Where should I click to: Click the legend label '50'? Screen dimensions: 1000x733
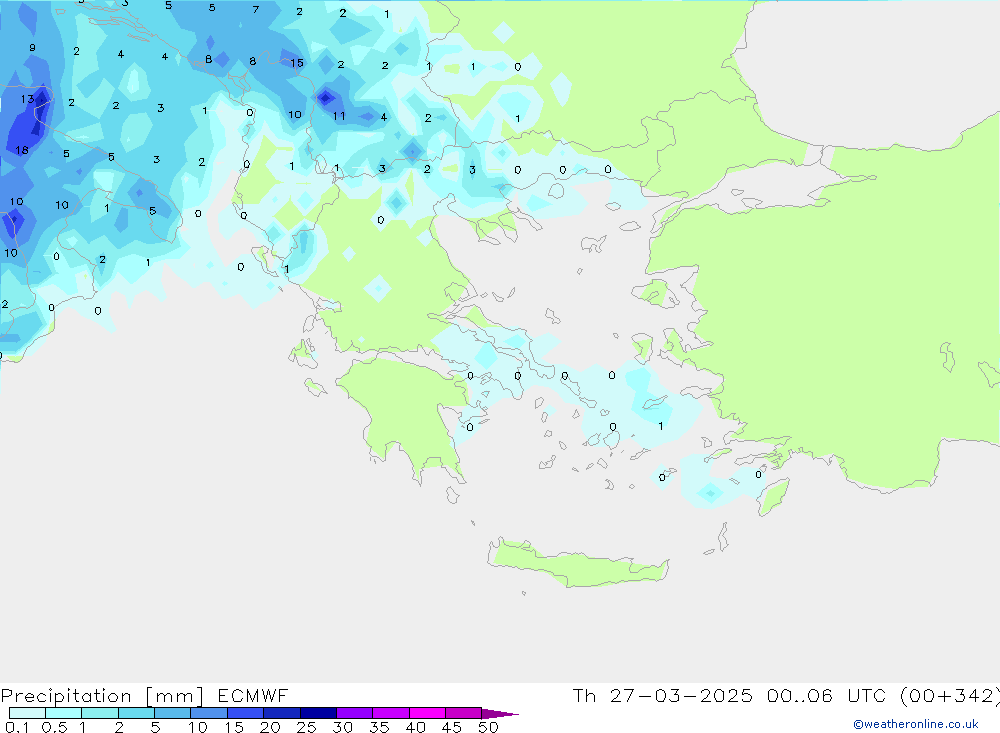tap(488, 727)
